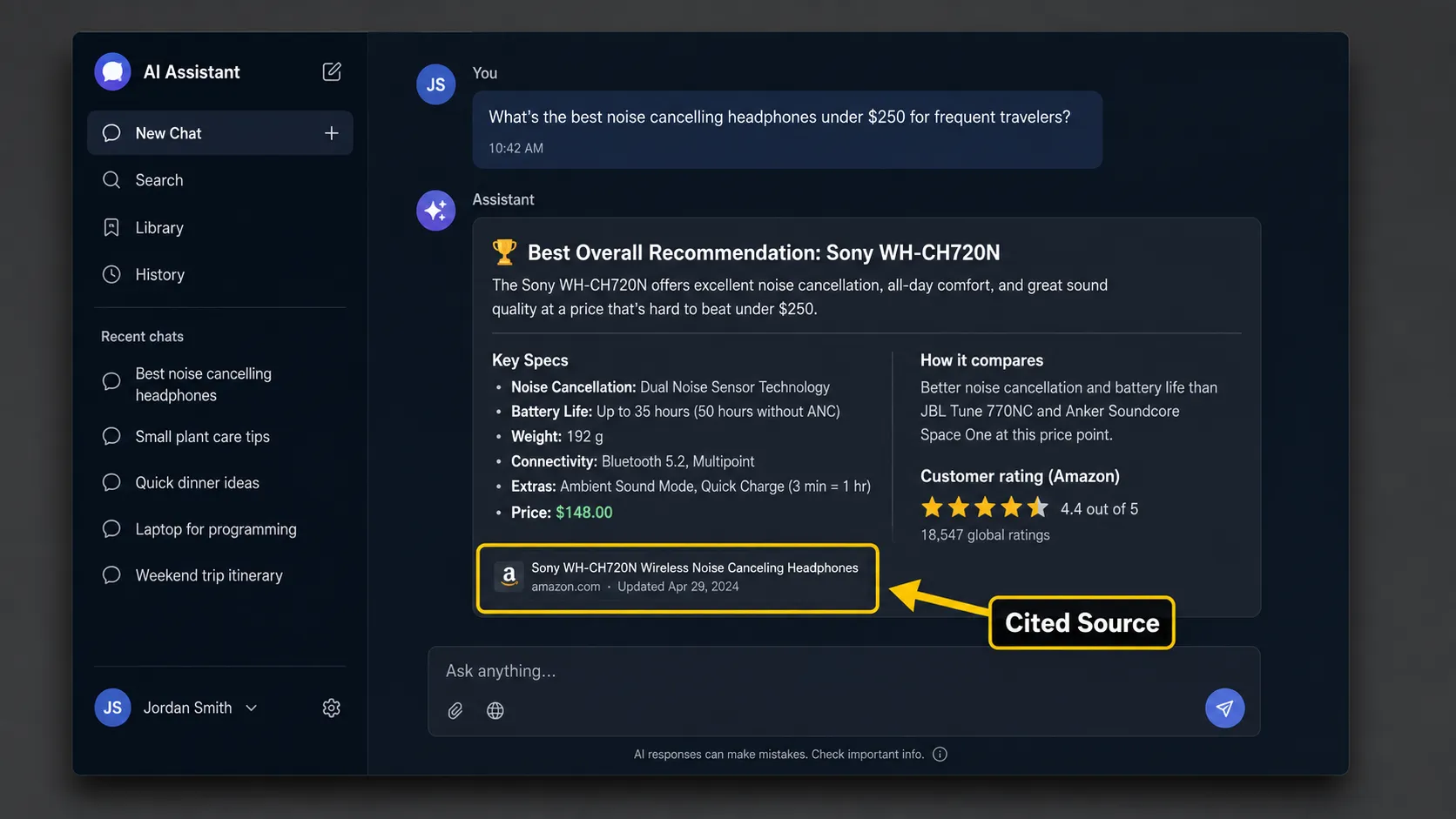
Task: Select the New Chat menu item
Action: (220, 133)
